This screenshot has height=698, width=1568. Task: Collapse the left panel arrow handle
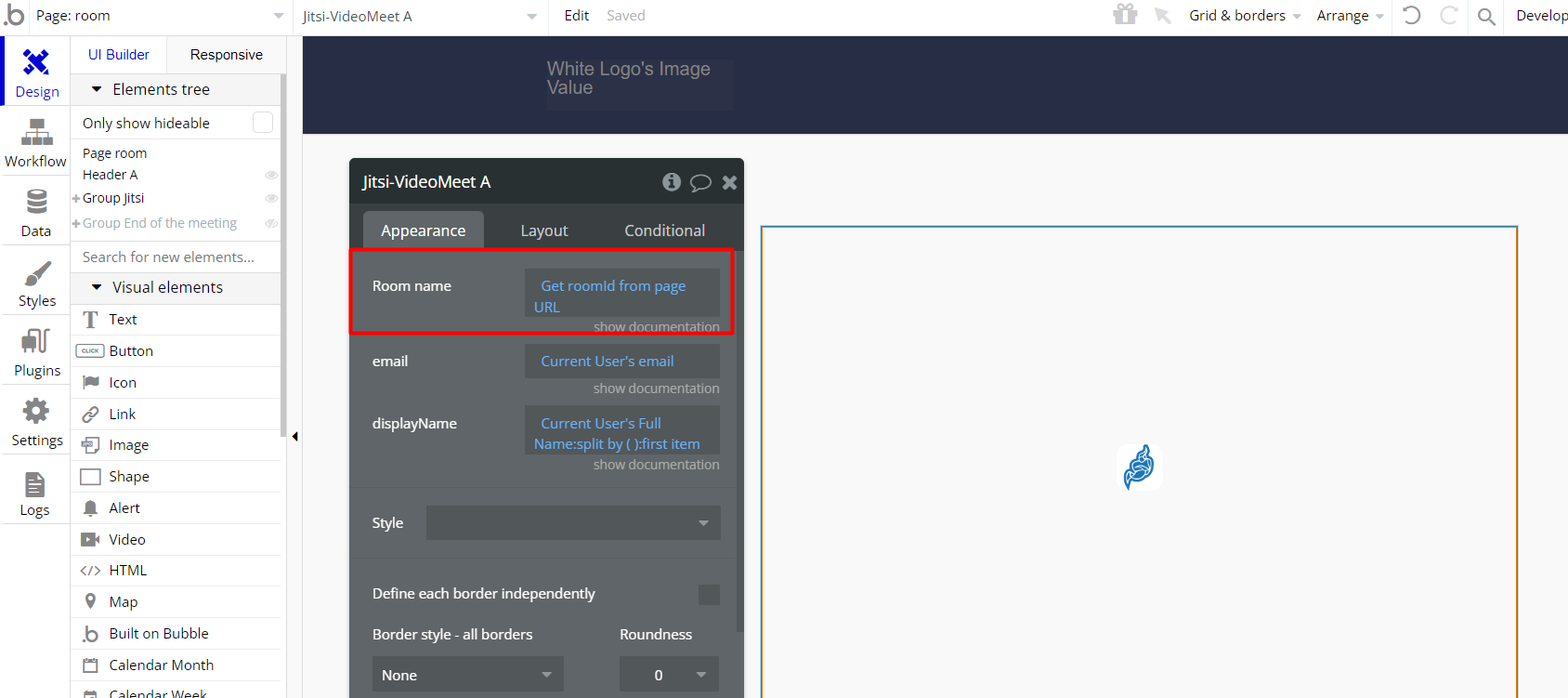[x=294, y=436]
